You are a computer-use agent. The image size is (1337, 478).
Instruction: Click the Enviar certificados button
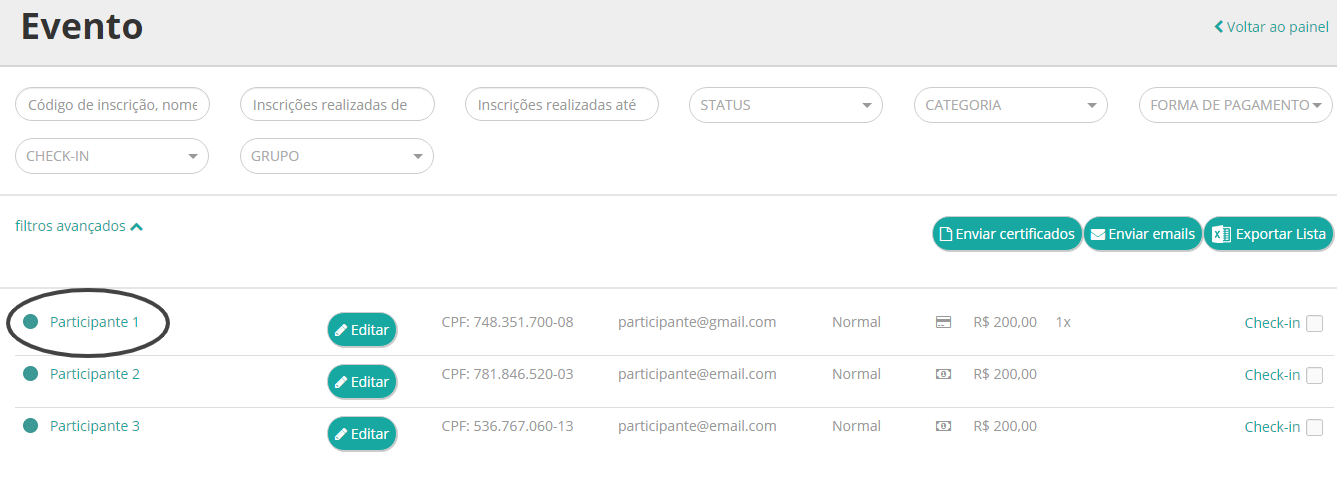pos(1007,234)
